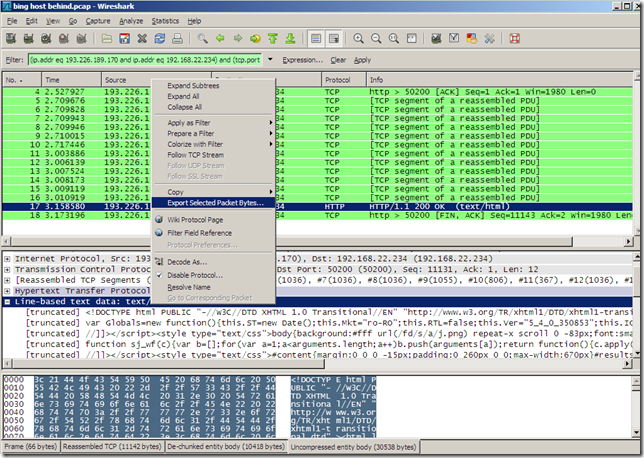The width and height of the screenshot is (644, 458).
Task: Sort by the Protocol column header
Action: (344, 80)
